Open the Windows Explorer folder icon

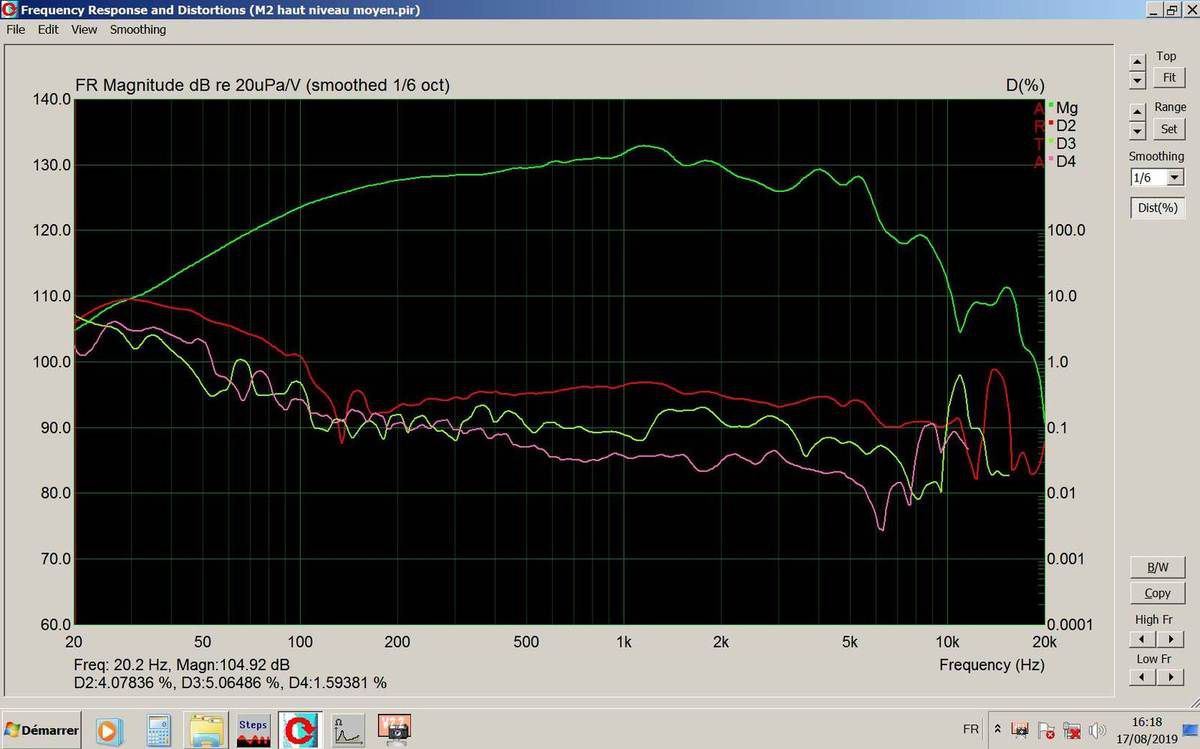(x=206, y=730)
